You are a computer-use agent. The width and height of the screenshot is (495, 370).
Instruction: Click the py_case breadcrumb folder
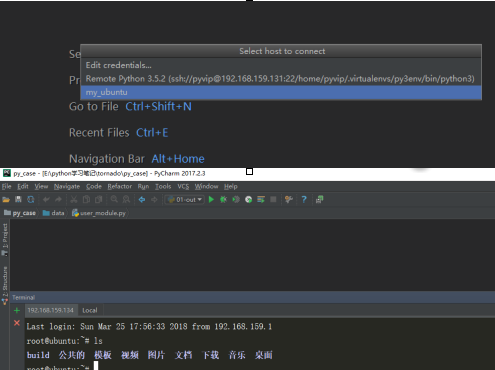[20, 213]
